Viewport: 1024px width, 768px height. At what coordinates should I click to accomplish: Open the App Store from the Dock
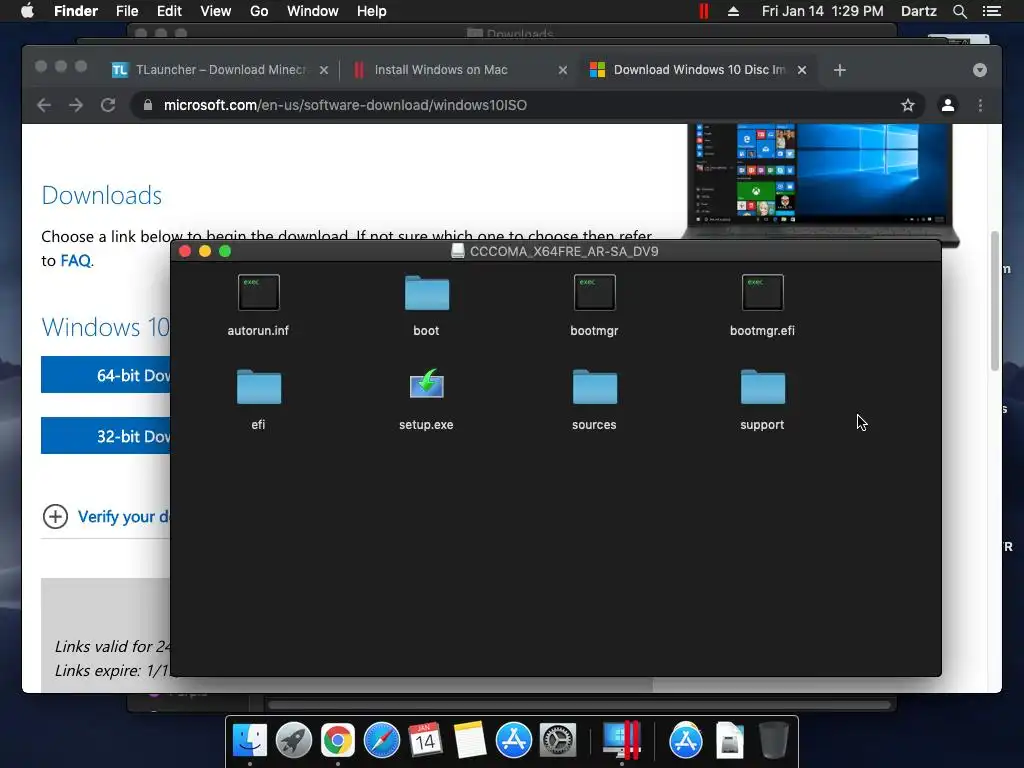(513, 740)
